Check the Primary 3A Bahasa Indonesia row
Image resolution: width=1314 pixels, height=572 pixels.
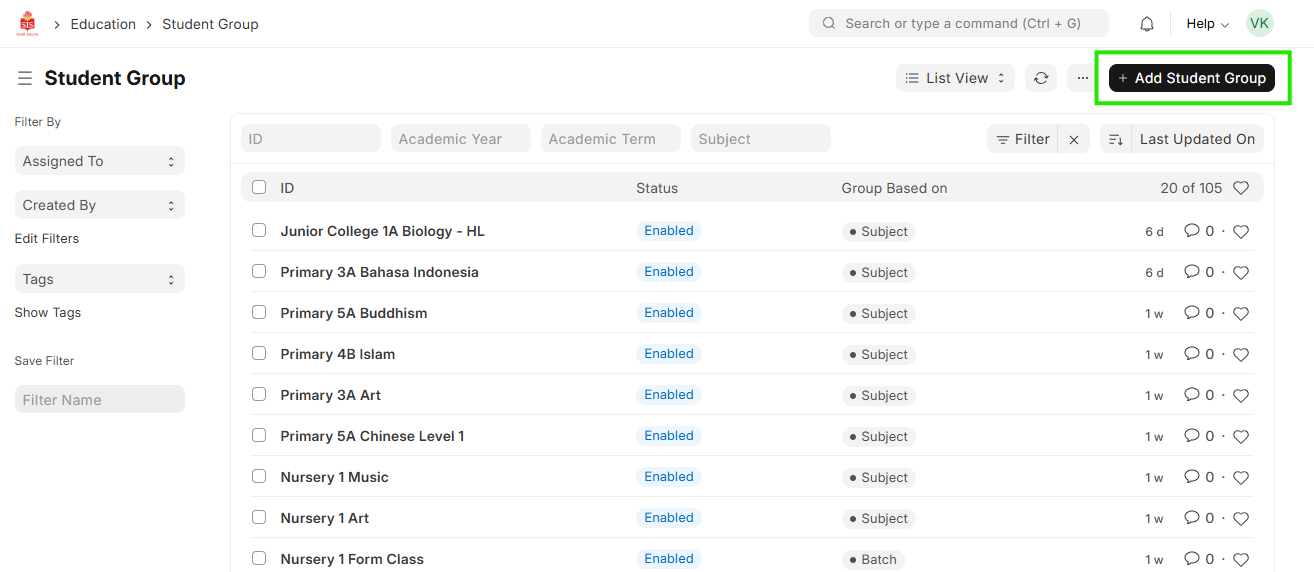tap(259, 271)
